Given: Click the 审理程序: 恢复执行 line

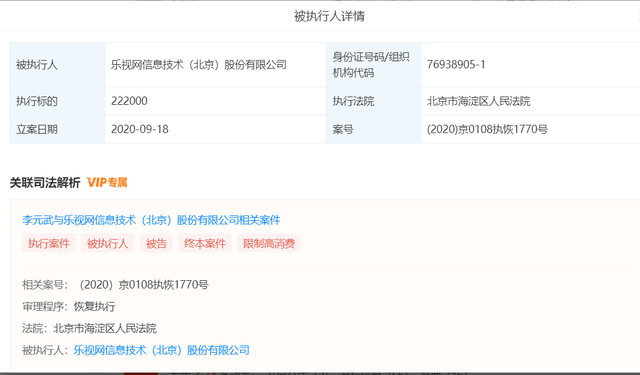Looking at the screenshot, I should [69, 306].
